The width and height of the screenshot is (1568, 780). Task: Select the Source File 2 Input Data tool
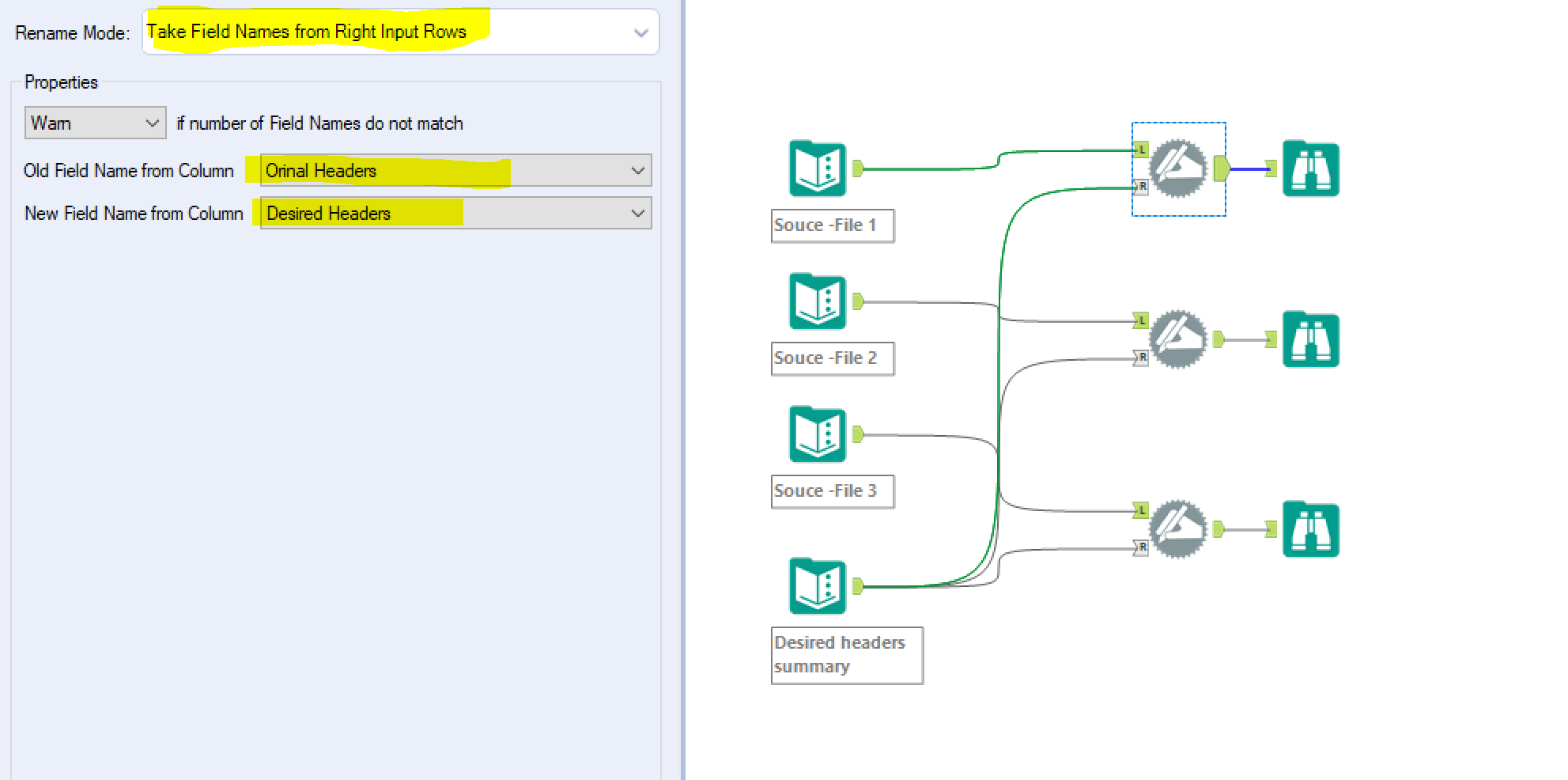817,301
